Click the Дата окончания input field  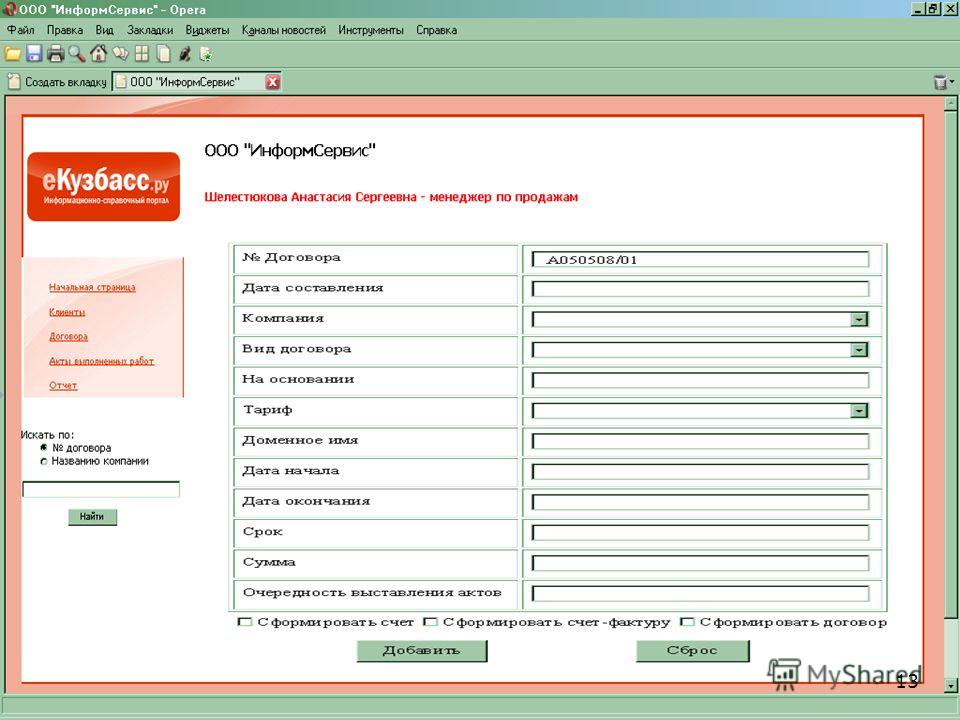700,503
